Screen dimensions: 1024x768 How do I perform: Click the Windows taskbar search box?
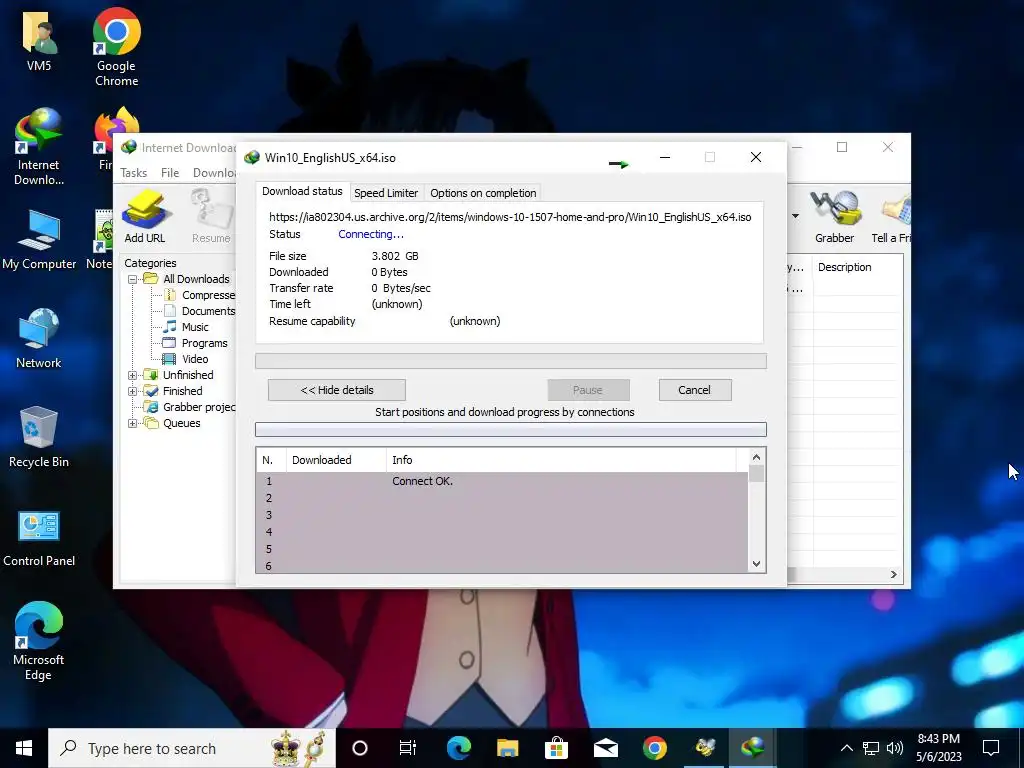click(x=192, y=748)
